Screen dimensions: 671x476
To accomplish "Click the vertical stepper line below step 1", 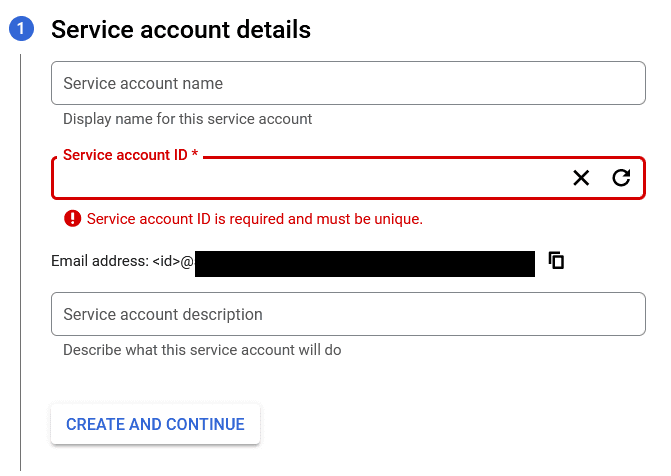I will coord(20,262).
